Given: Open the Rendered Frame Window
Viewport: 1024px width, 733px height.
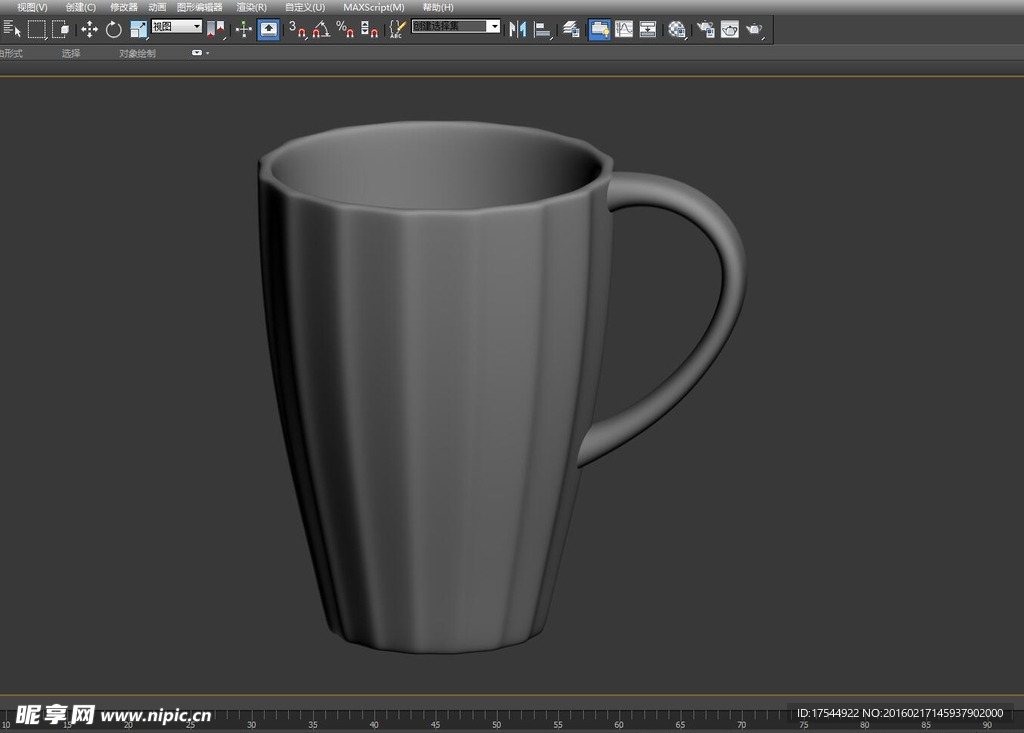Looking at the screenshot, I should tap(729, 29).
